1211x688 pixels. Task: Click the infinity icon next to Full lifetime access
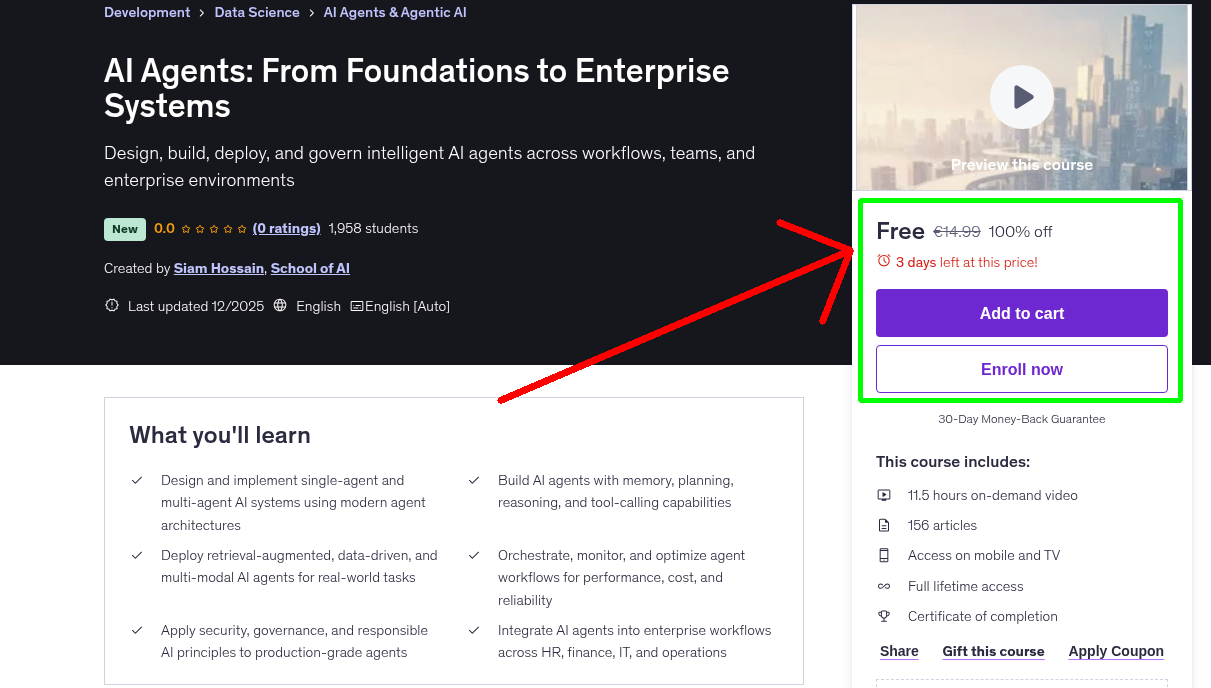coord(884,586)
